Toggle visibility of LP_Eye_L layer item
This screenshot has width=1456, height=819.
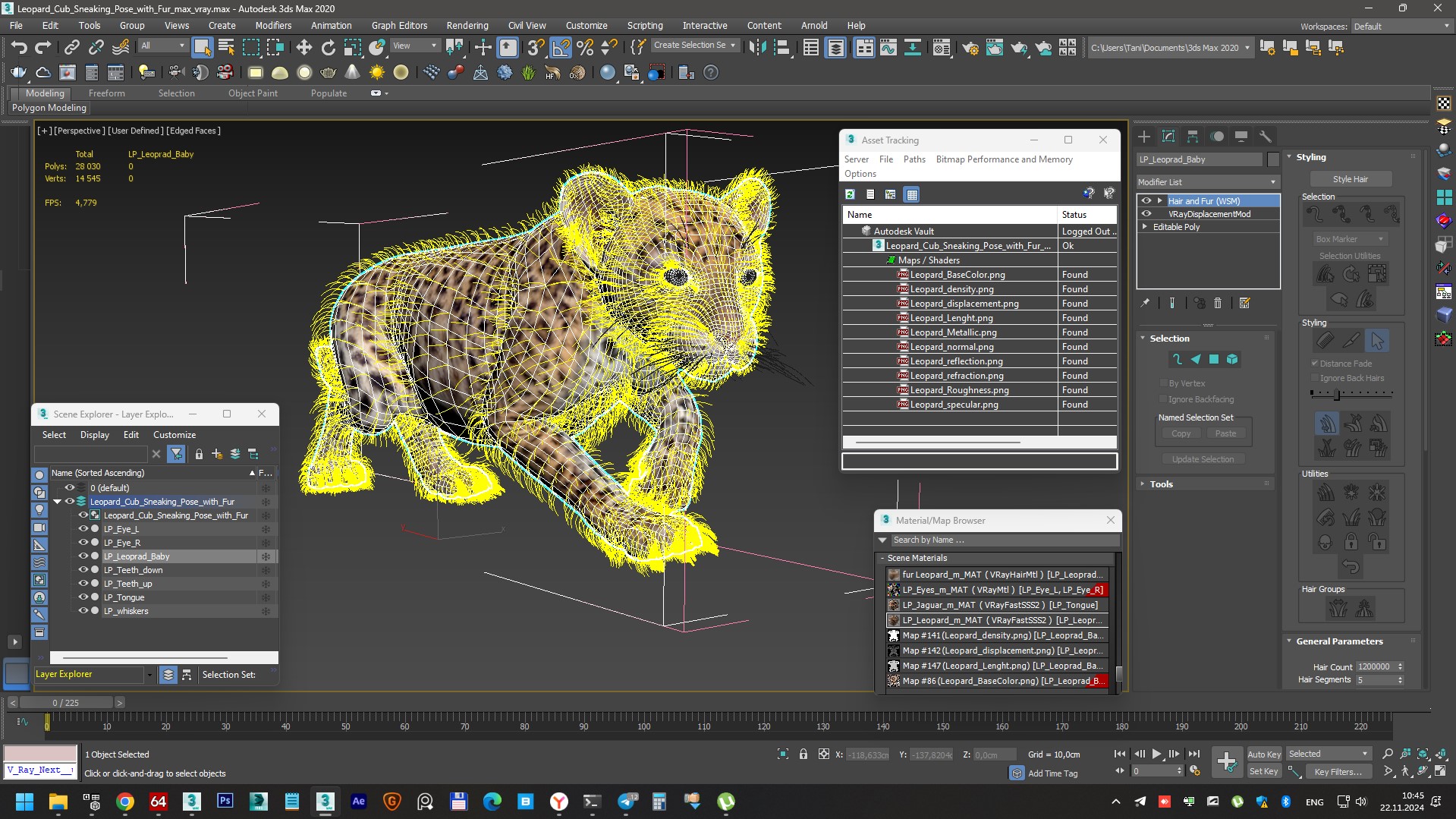(x=83, y=529)
